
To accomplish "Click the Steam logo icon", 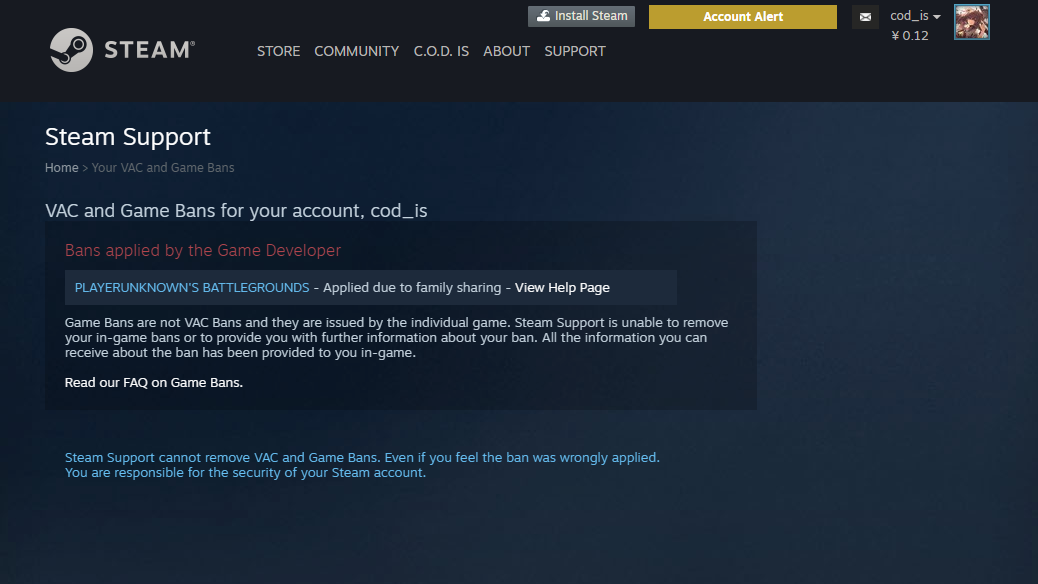I will 71,50.
